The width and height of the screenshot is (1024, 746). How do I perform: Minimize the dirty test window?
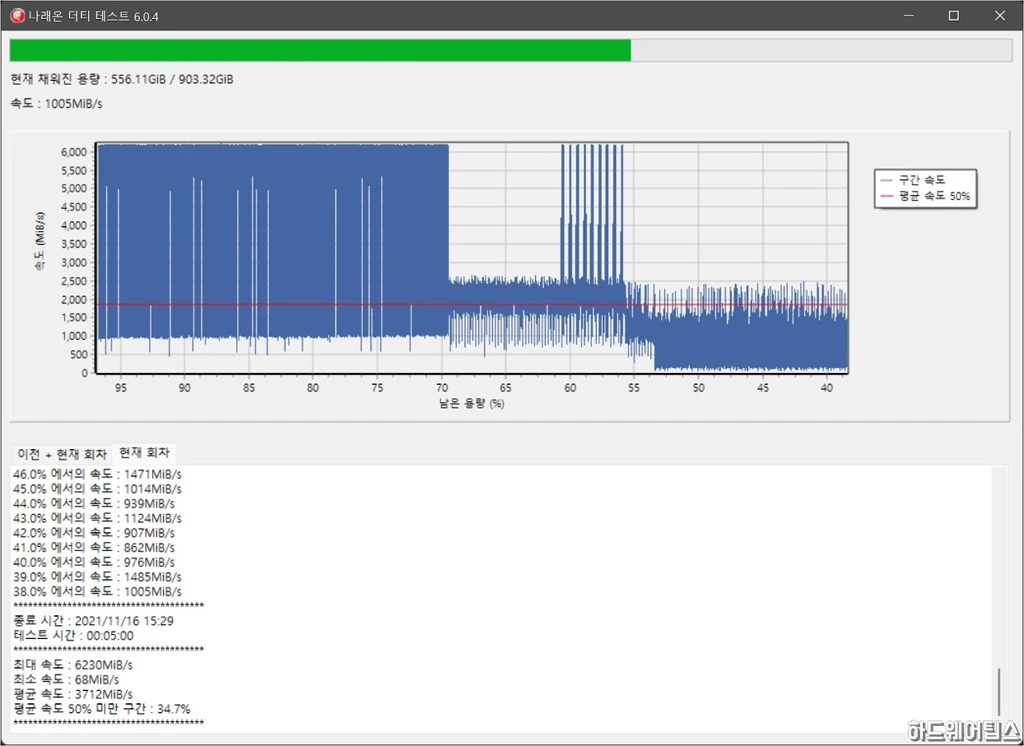tap(908, 15)
